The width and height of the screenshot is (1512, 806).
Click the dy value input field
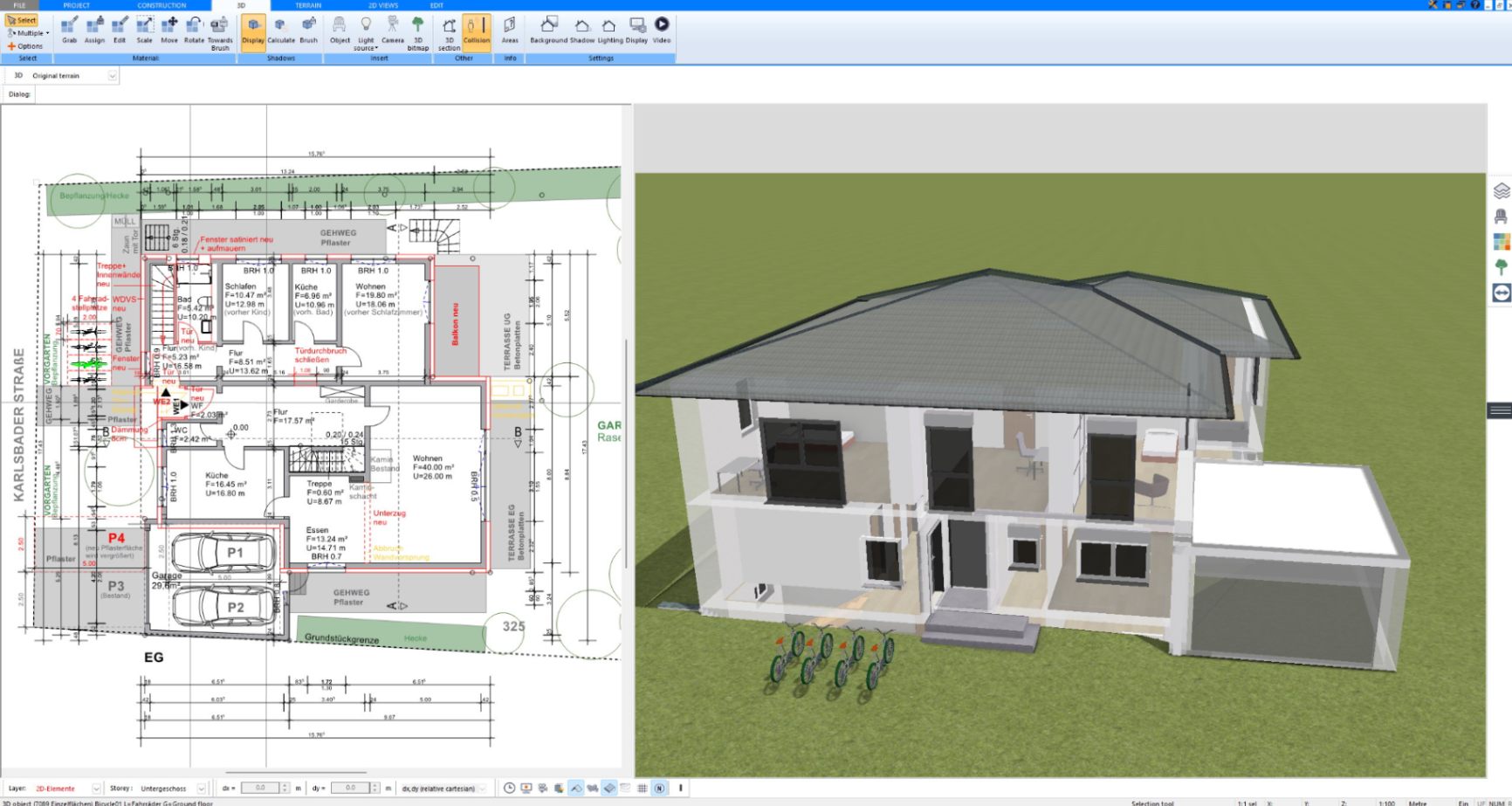coord(350,788)
